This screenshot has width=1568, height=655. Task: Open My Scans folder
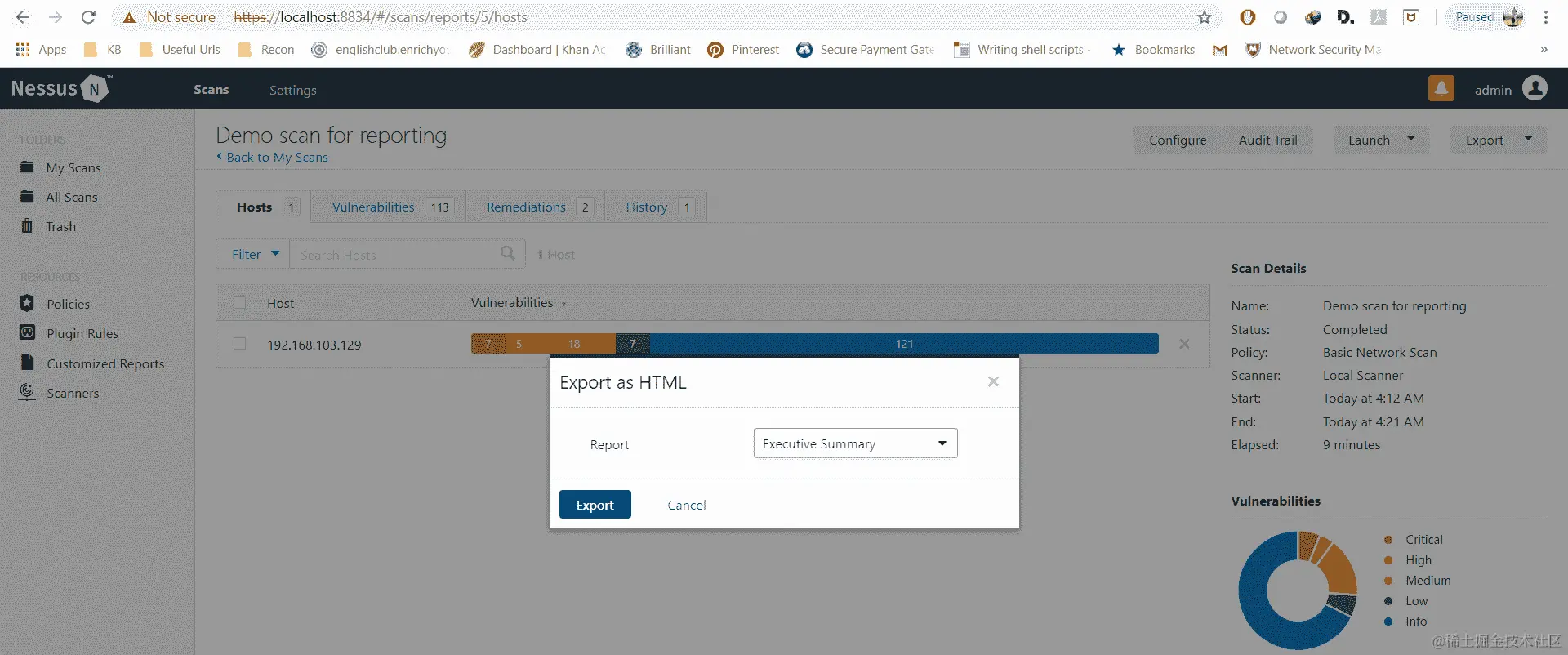pos(61,167)
